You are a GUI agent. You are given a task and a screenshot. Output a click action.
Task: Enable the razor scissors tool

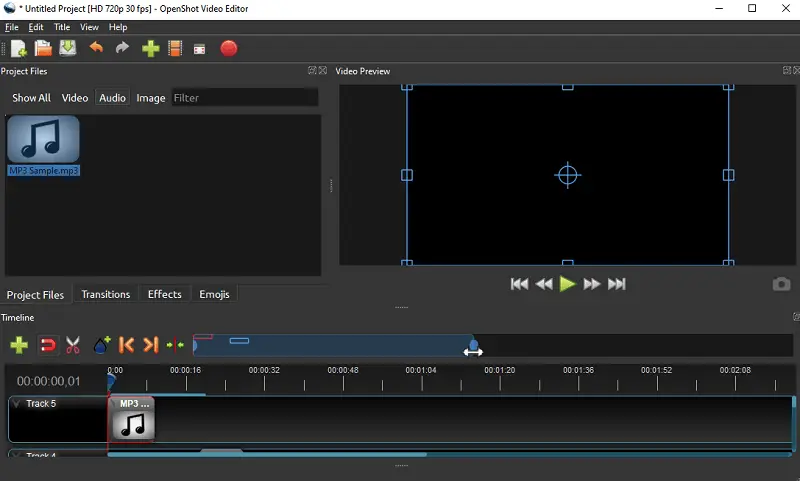pos(73,345)
